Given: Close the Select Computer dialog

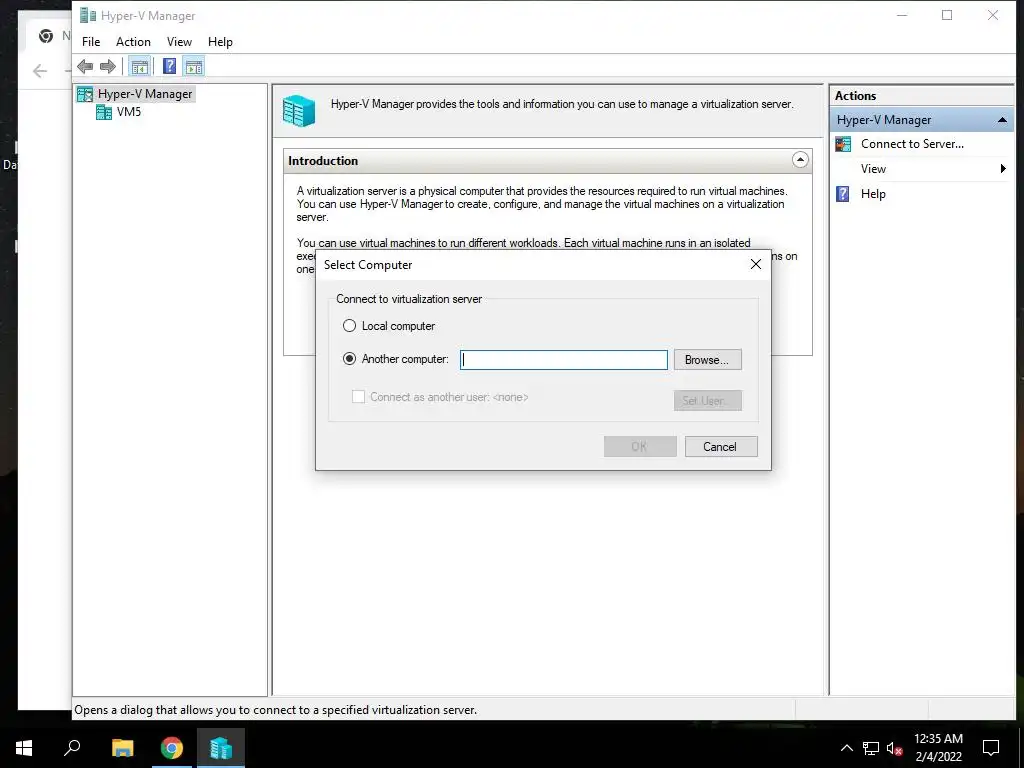Looking at the screenshot, I should tap(756, 264).
